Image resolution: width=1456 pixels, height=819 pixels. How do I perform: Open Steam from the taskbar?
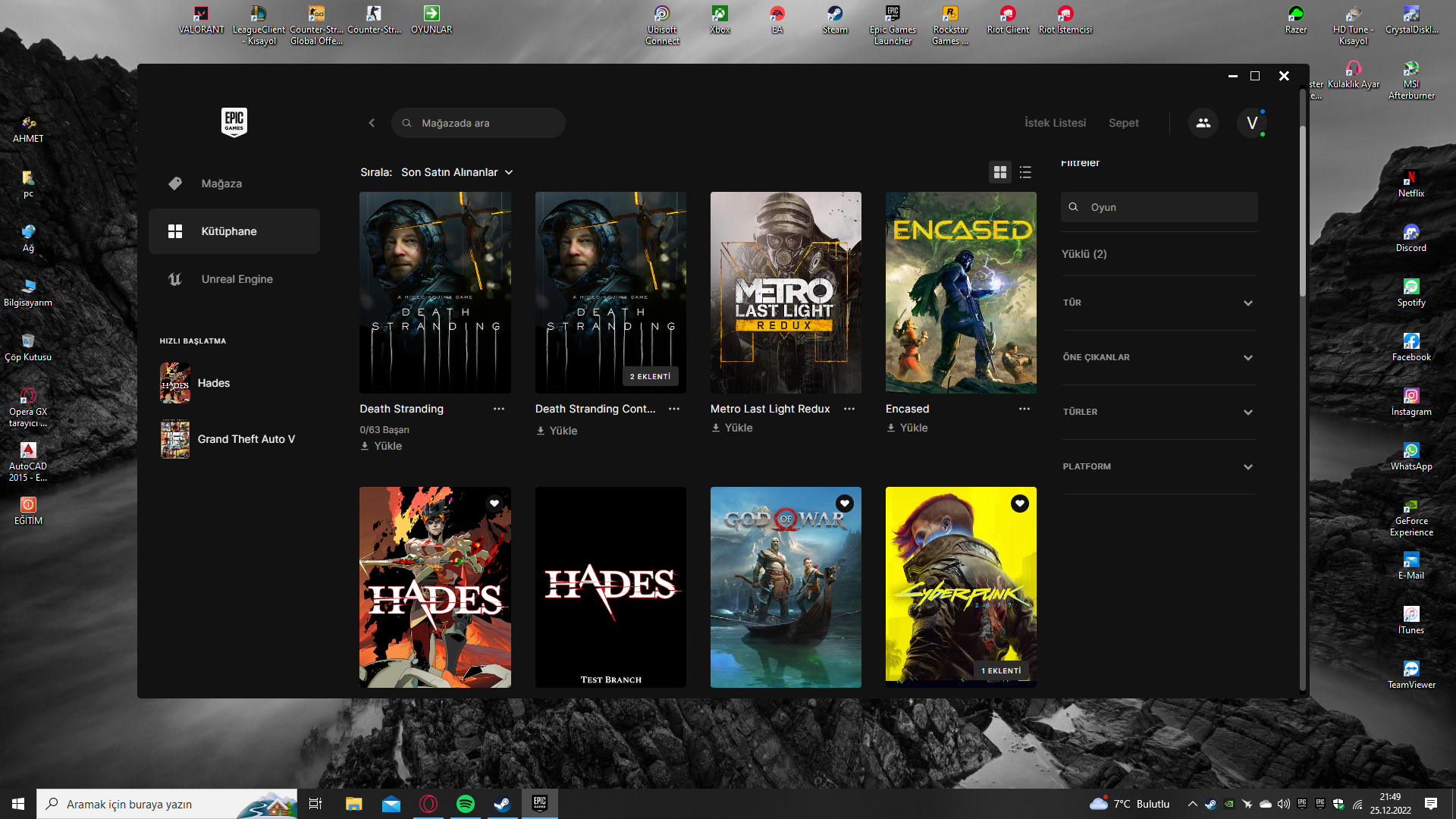tap(502, 804)
